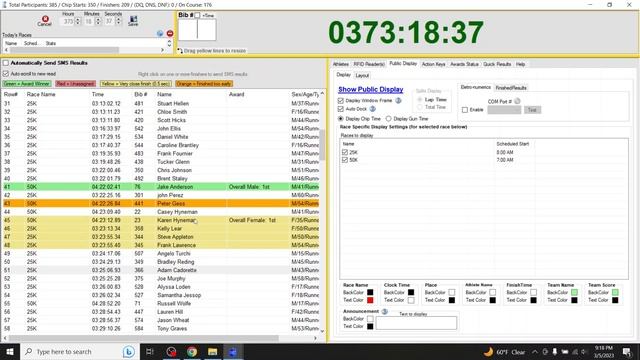Open the Help tab
Screen dimensions: 640x360
(520, 64)
